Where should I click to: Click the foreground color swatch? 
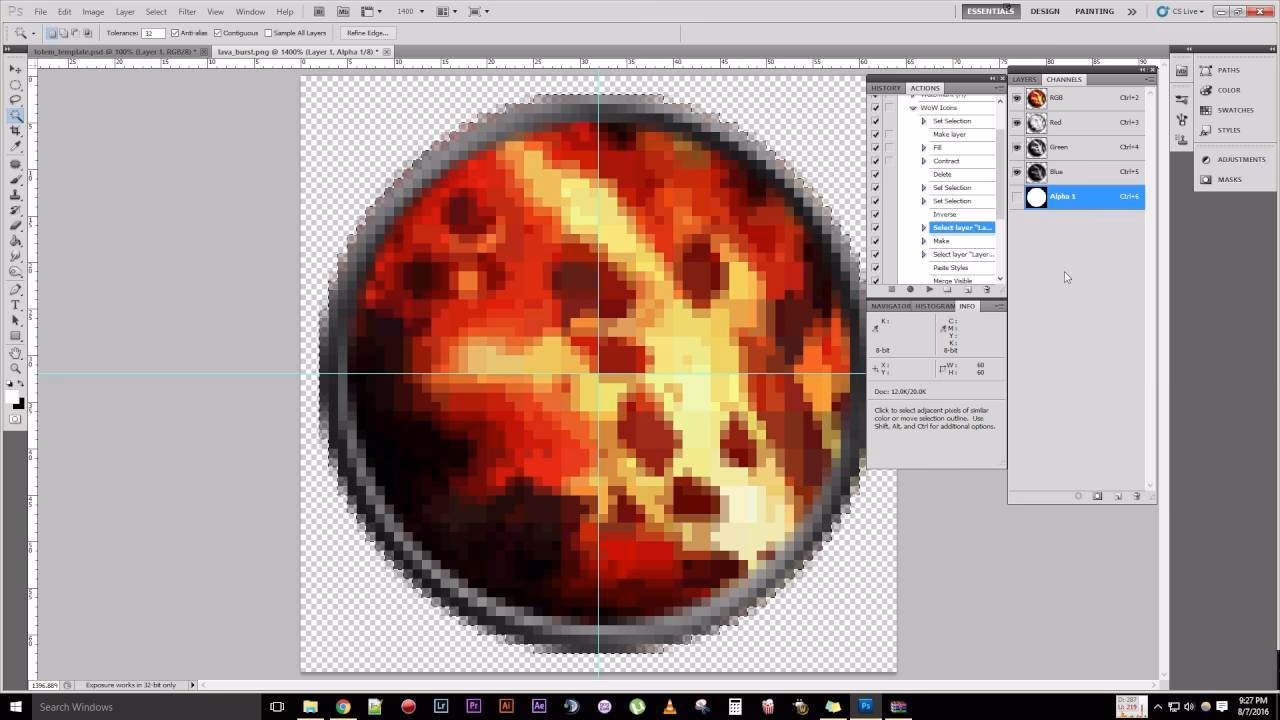(12, 397)
